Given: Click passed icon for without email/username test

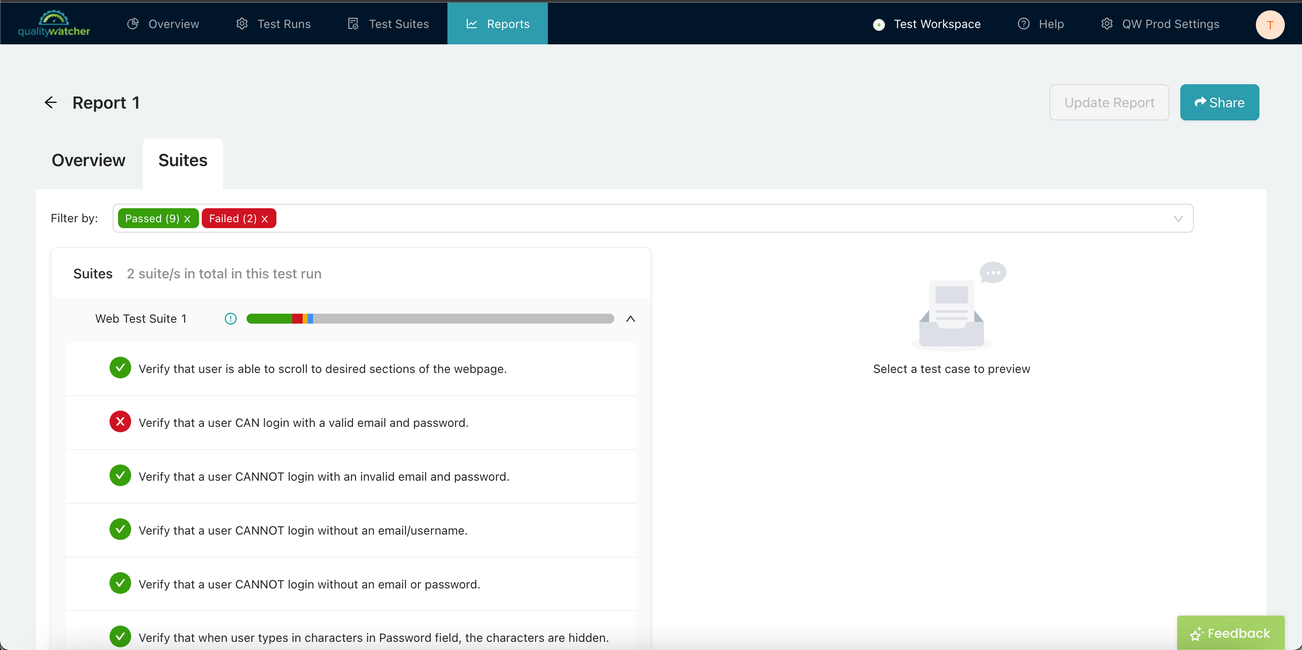Looking at the screenshot, I should 120,530.
